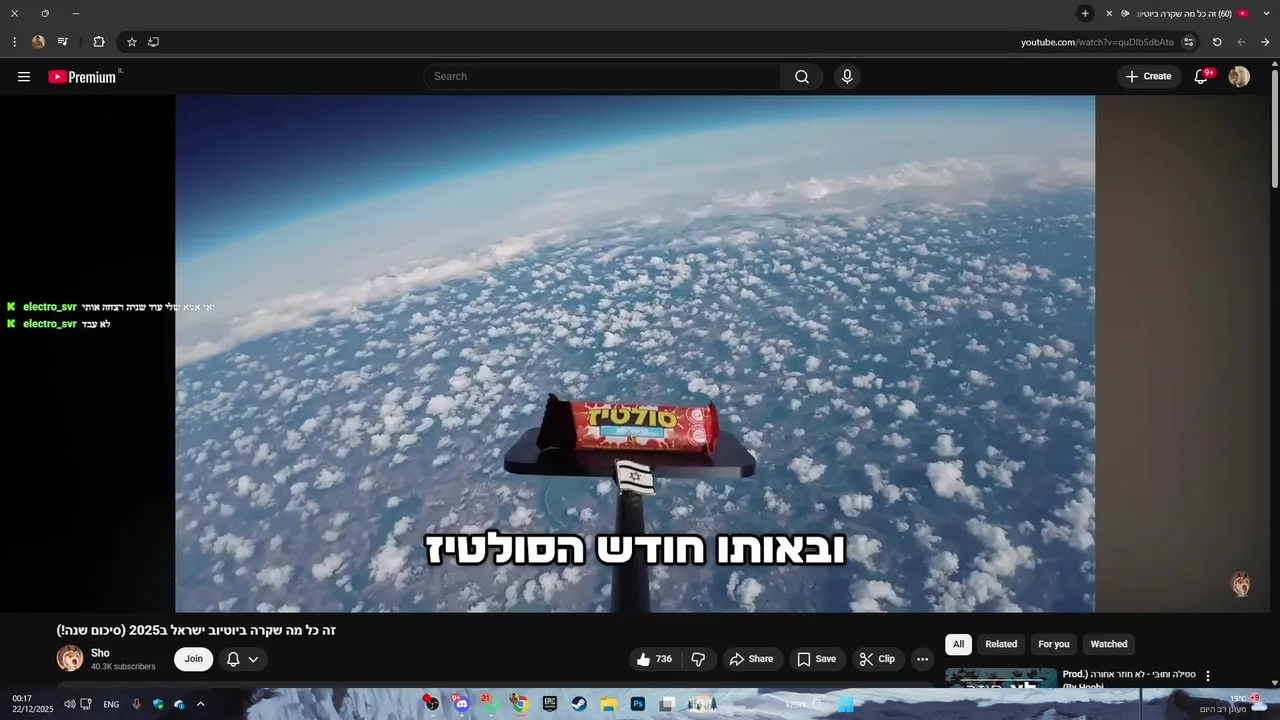Click the 736 like count
The width and height of the screenshot is (1280, 720).
pos(664,659)
